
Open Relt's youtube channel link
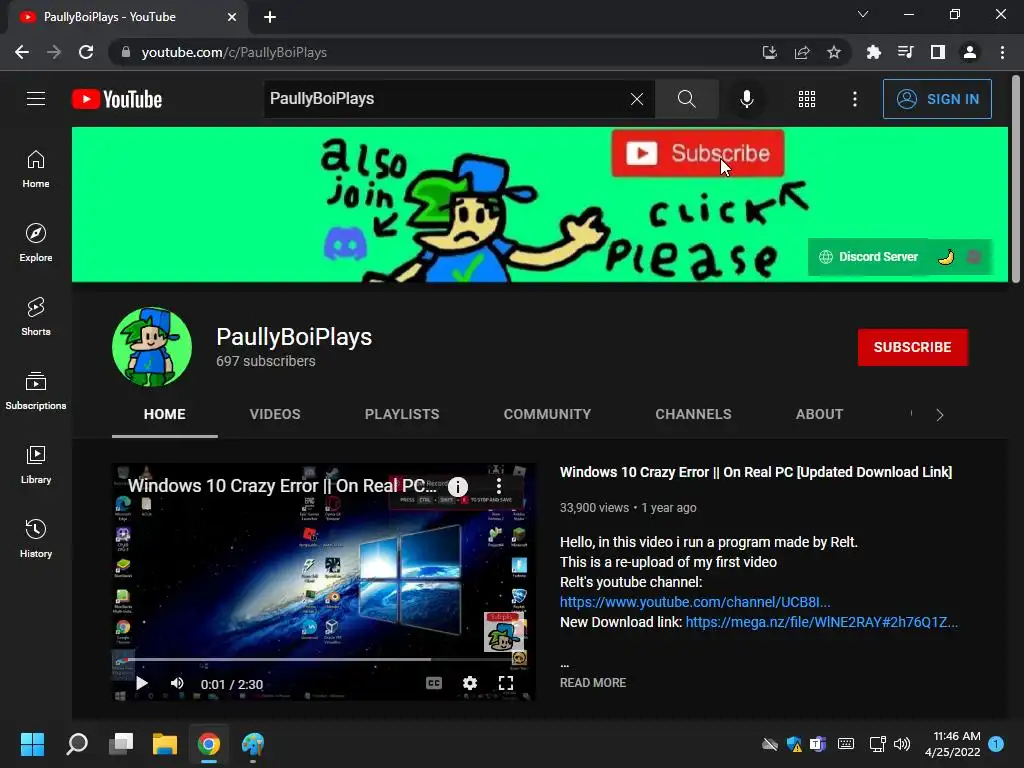[695, 602]
